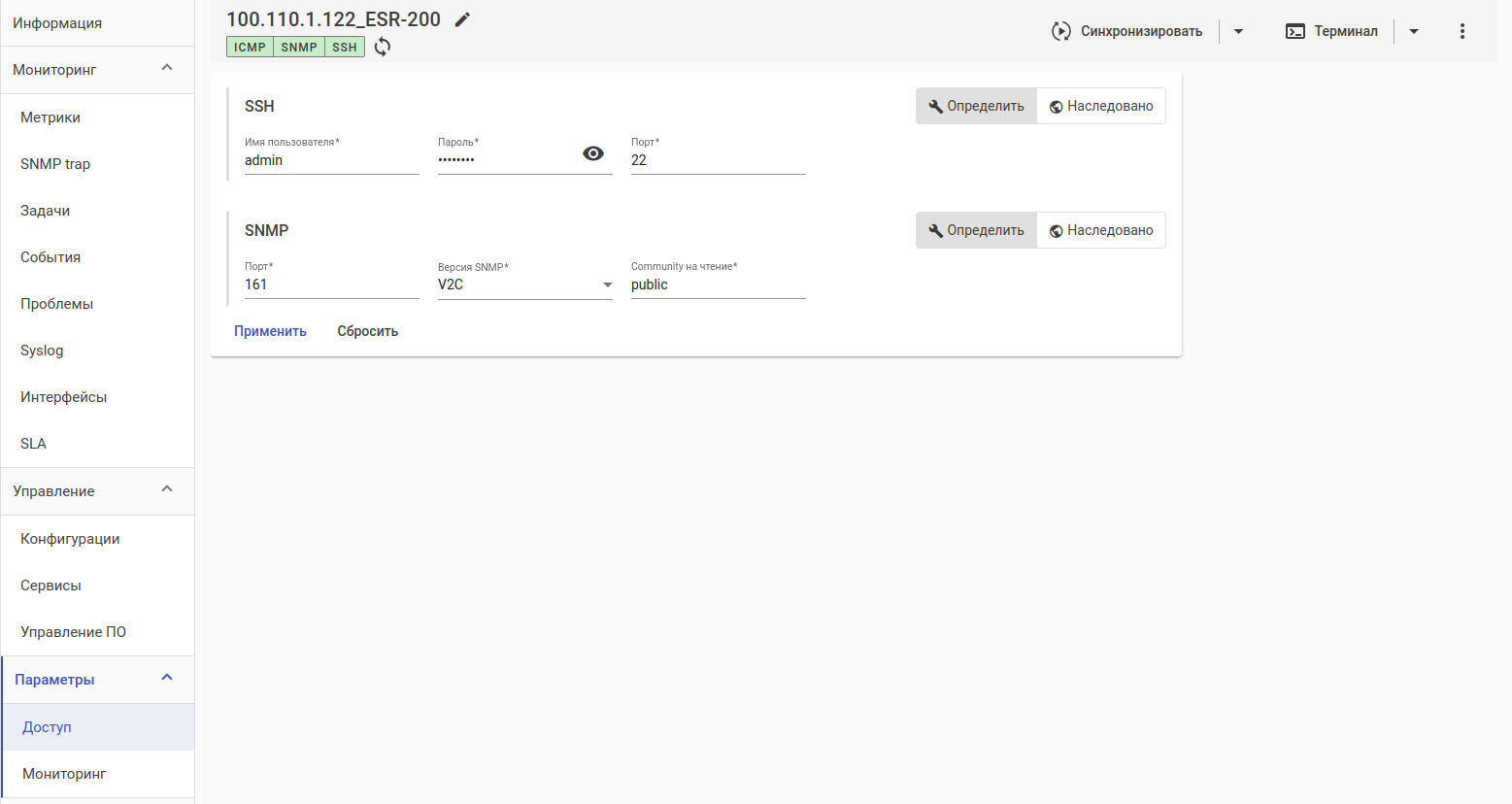This screenshot has height=804, width=1512.
Task: Set SSH section to Наследовано
Action: pos(1101,106)
